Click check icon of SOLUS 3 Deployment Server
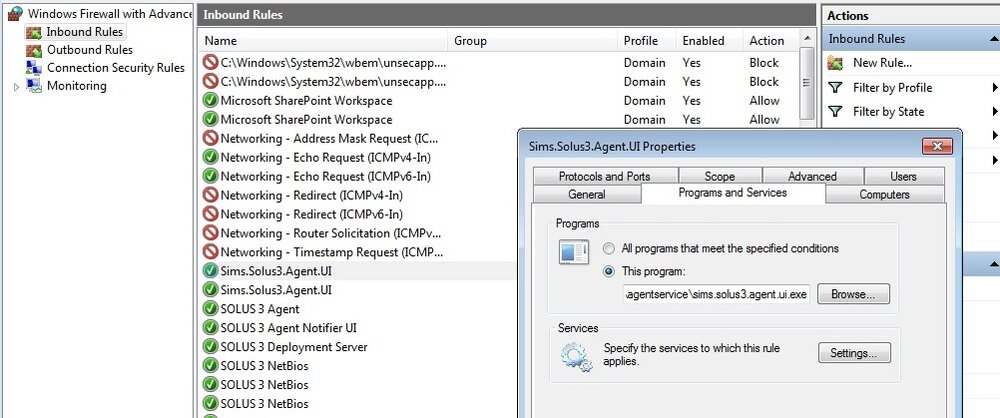The height and width of the screenshot is (418, 1000). click(x=210, y=347)
